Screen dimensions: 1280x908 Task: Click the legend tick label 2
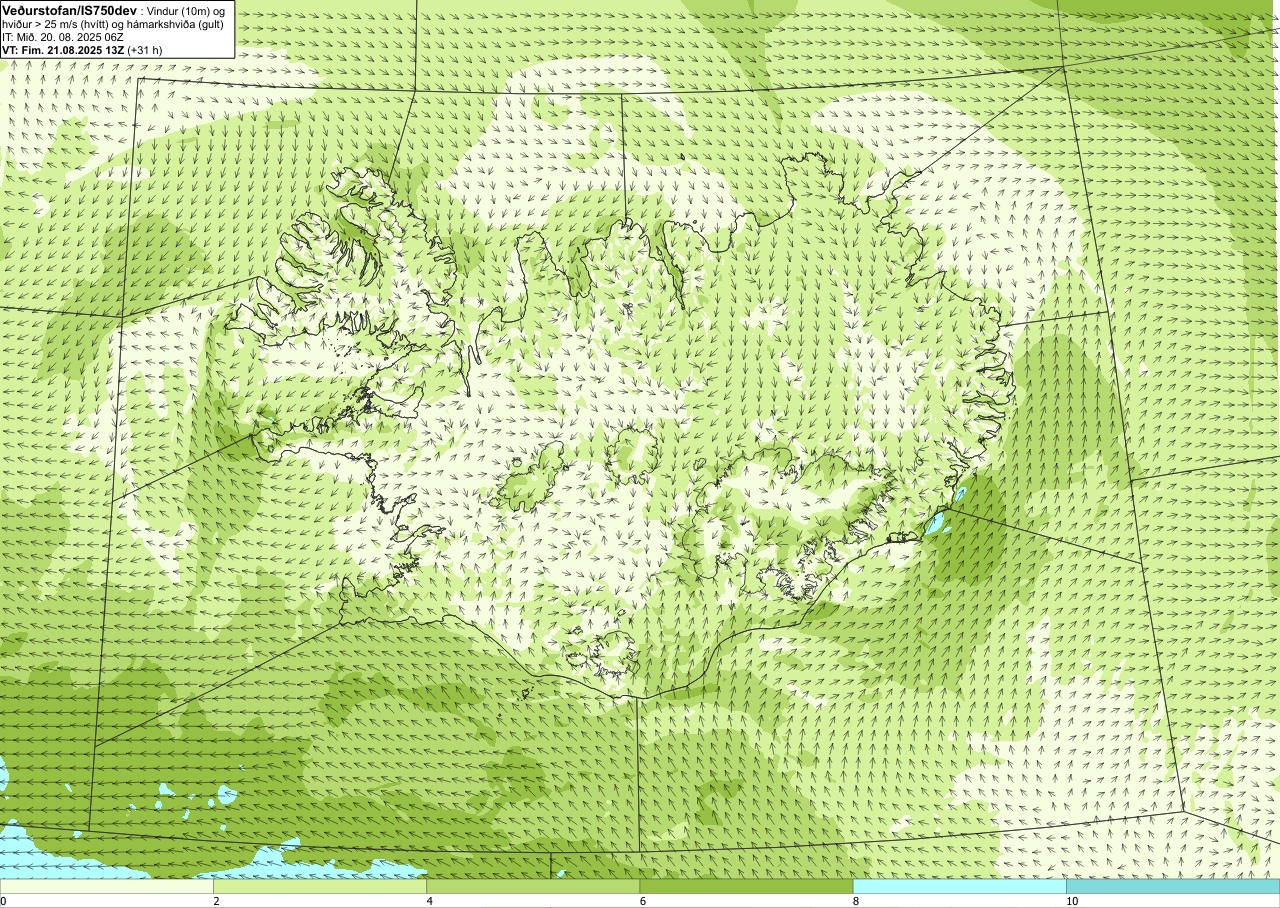(x=216, y=901)
